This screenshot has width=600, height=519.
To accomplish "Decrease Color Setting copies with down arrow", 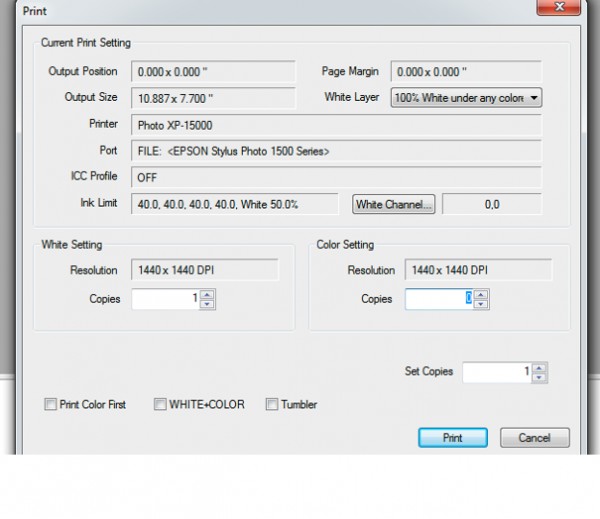I will (481, 303).
